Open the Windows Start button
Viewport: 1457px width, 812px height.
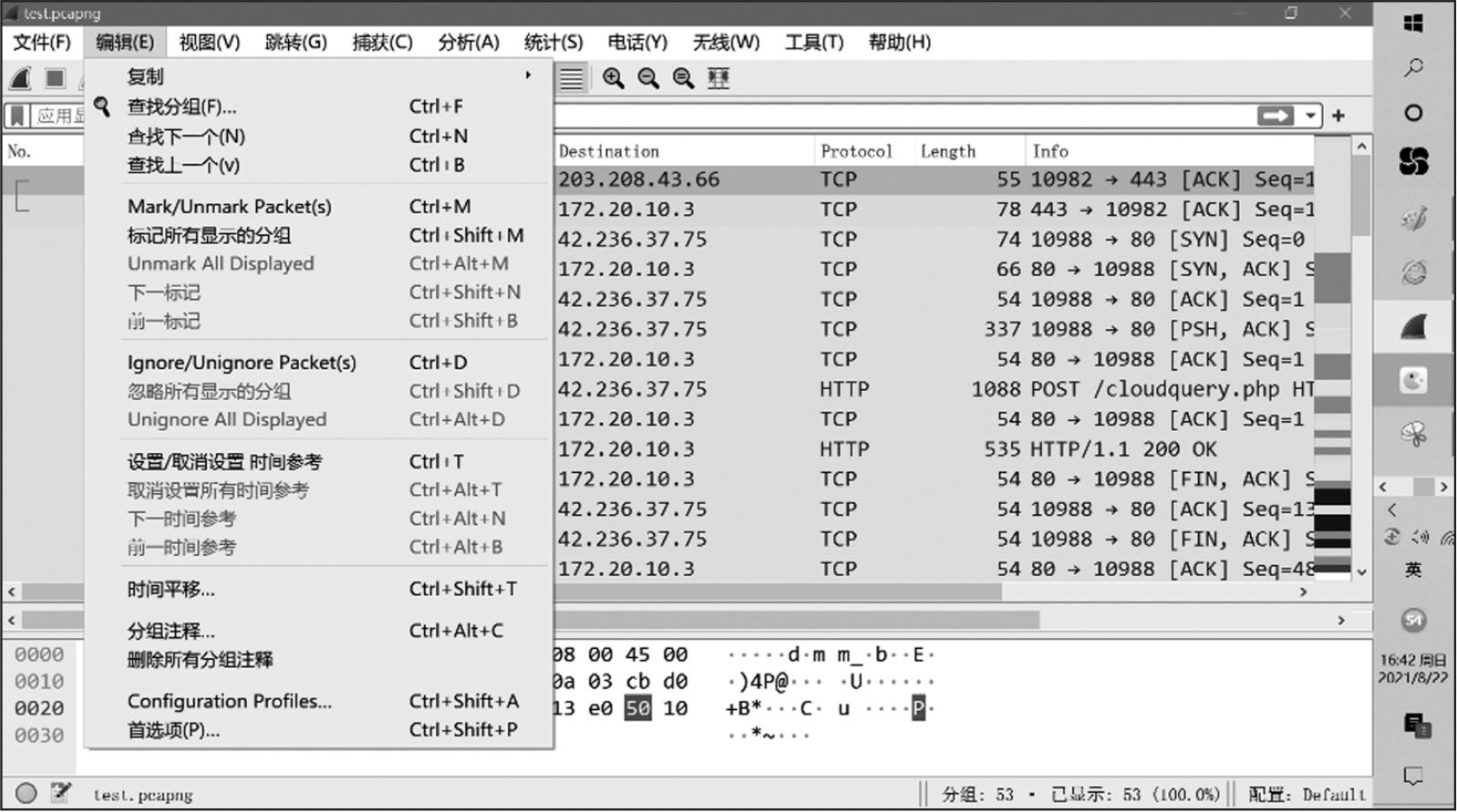[x=1413, y=23]
